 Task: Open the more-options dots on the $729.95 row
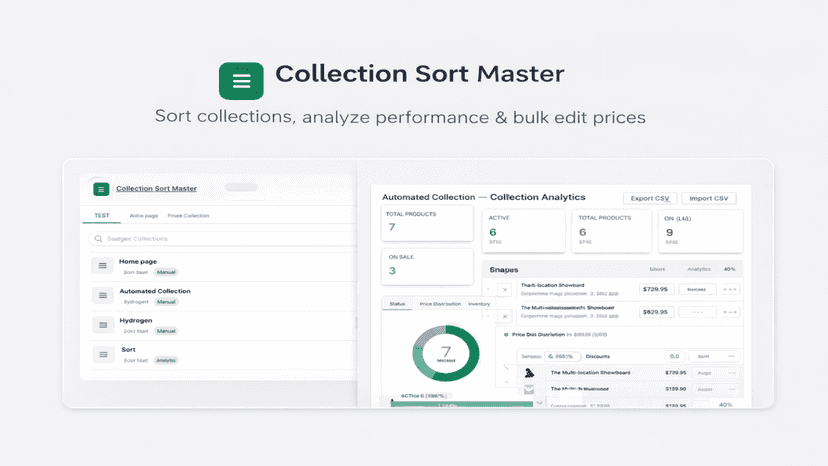pyautogui.click(x=730, y=289)
